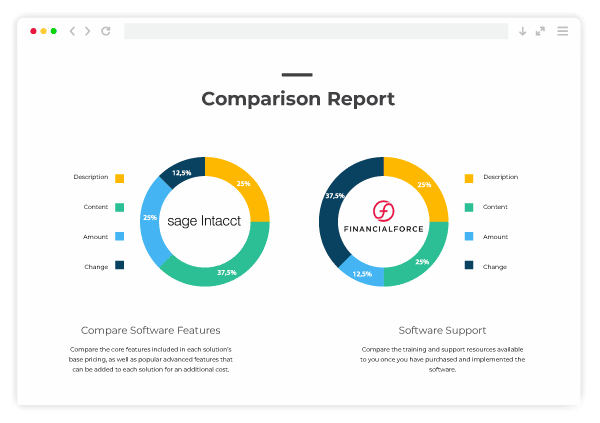600x423 pixels.
Task: Click the download arrow icon
Action: pyautogui.click(x=522, y=31)
